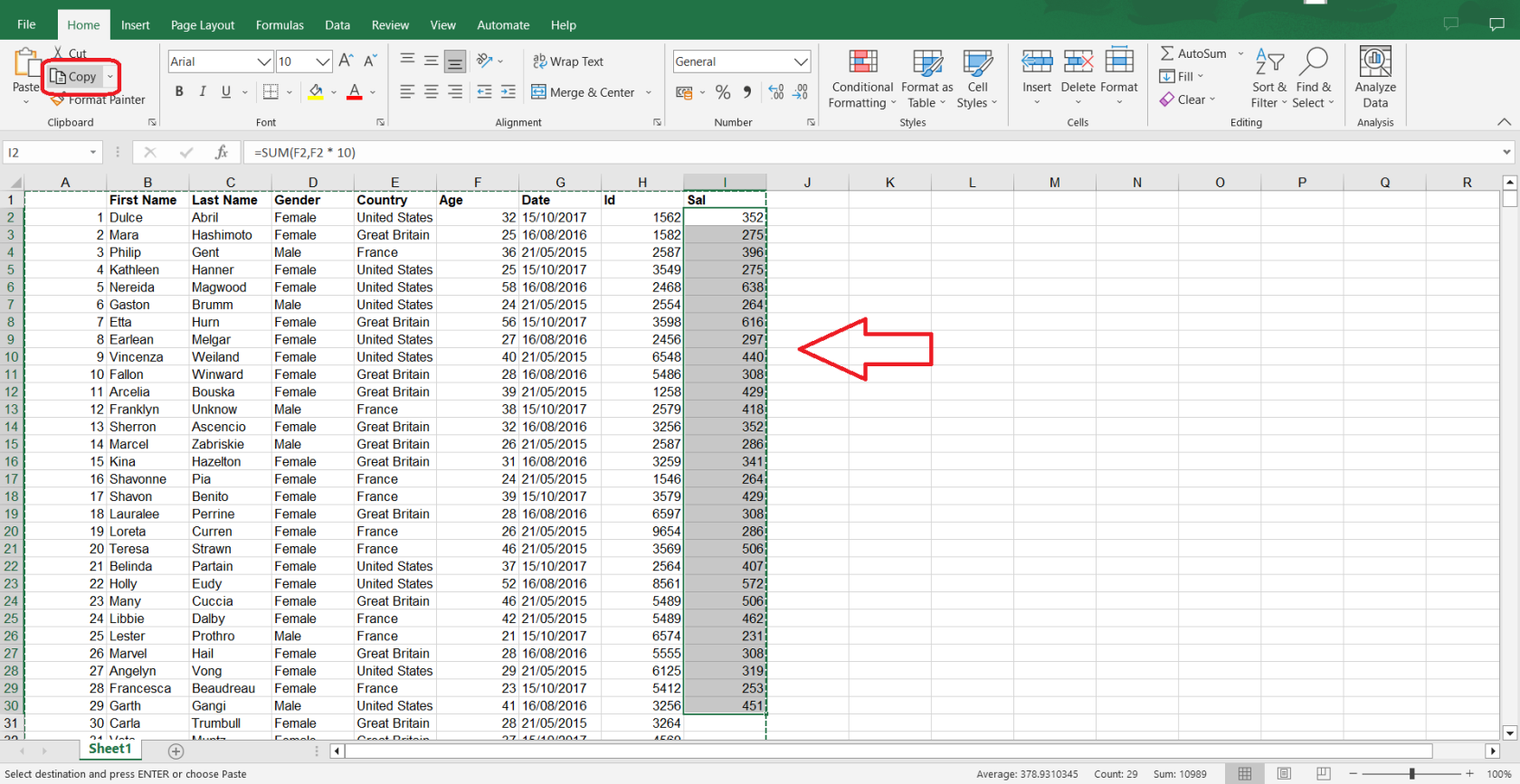Toggle Italic formatting
This screenshot has height=784, width=1520.
tap(203, 91)
